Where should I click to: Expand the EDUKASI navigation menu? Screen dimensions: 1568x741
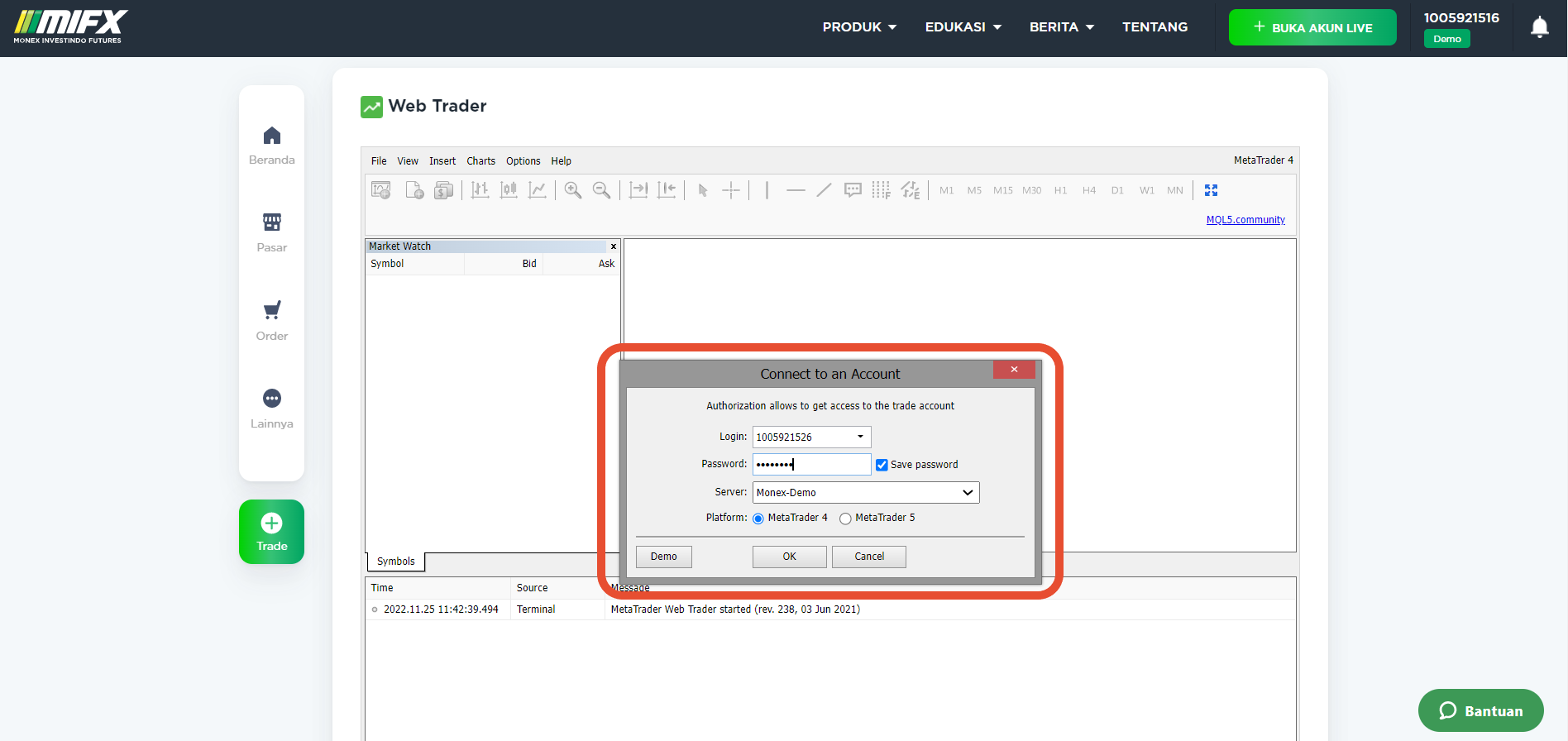[963, 27]
